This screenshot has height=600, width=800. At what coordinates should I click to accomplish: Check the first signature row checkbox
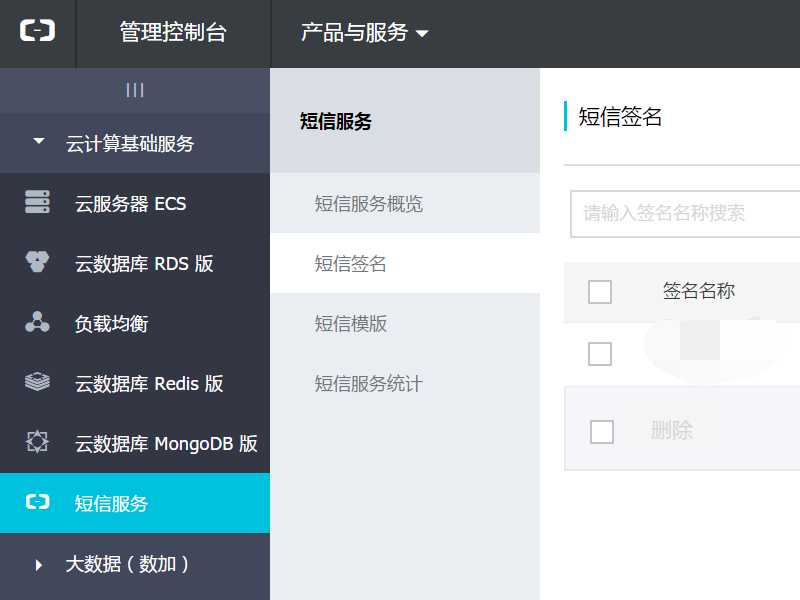coord(600,354)
